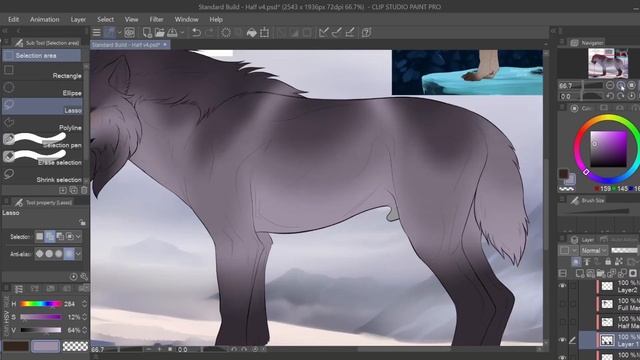Image resolution: width=640 pixels, height=360 pixels.
Task: Click the duplicate sub tool icon
Action: pos(73,190)
